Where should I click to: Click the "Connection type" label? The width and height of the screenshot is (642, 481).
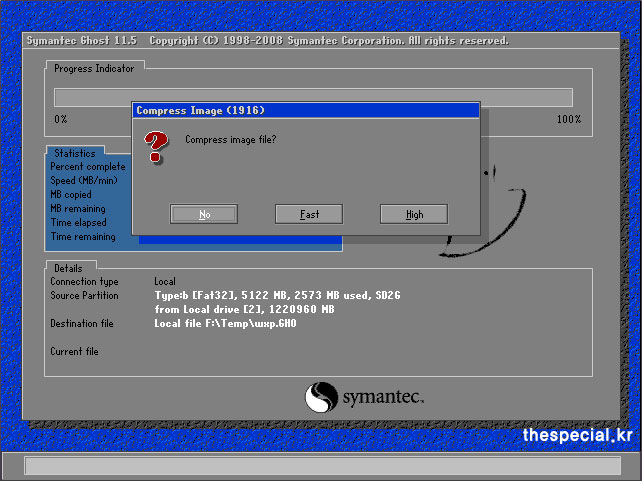click(84, 282)
